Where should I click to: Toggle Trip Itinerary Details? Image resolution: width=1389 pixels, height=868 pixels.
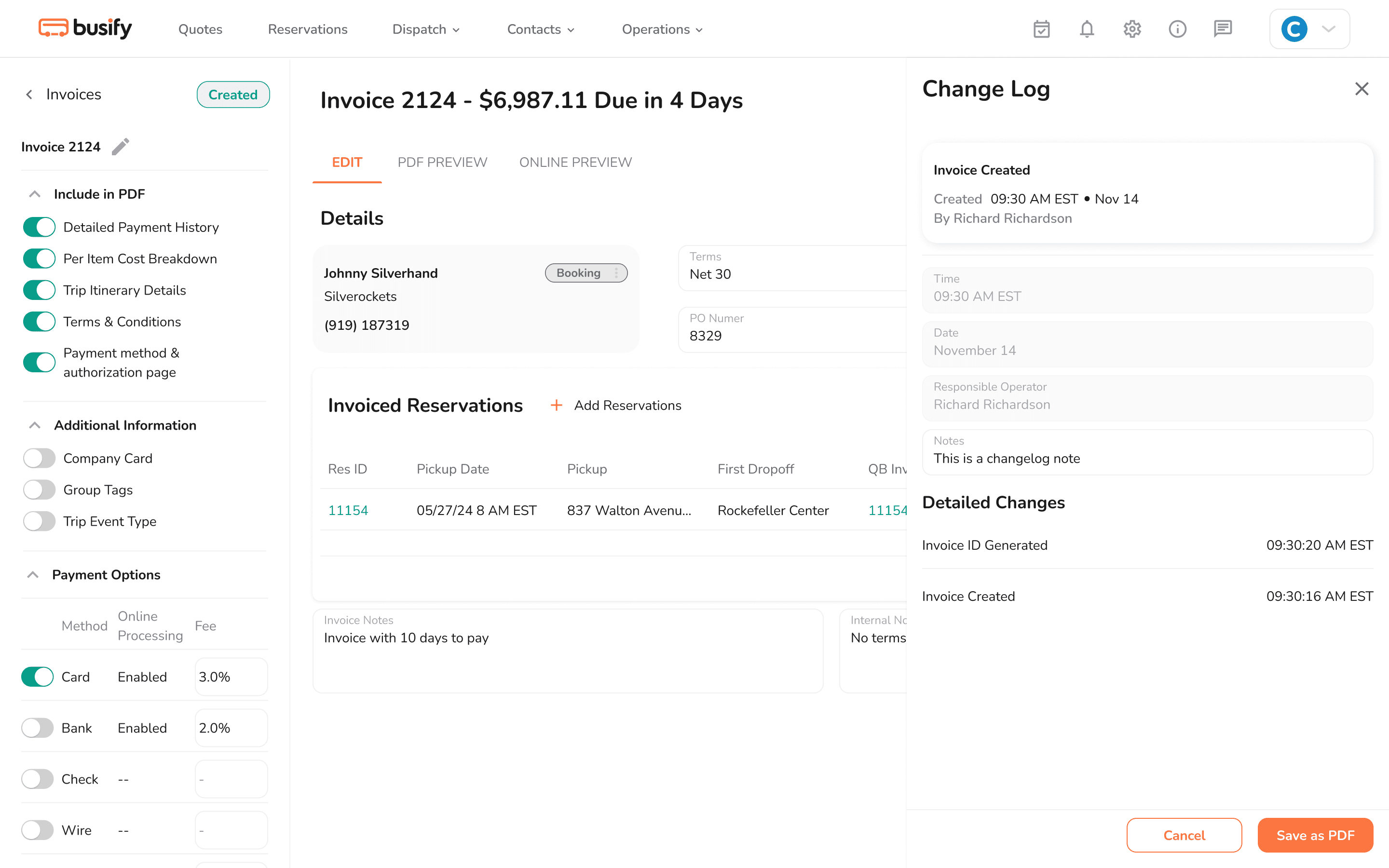point(39,290)
